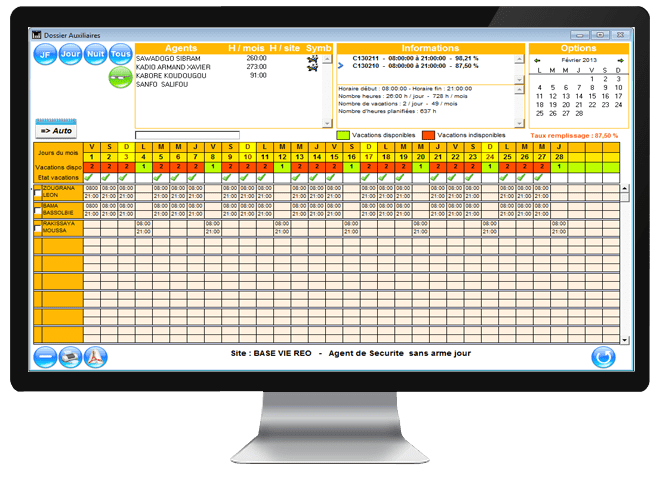The width and height of the screenshot is (661, 481).
Task: Click the Informations panel header
Action: tap(430, 48)
